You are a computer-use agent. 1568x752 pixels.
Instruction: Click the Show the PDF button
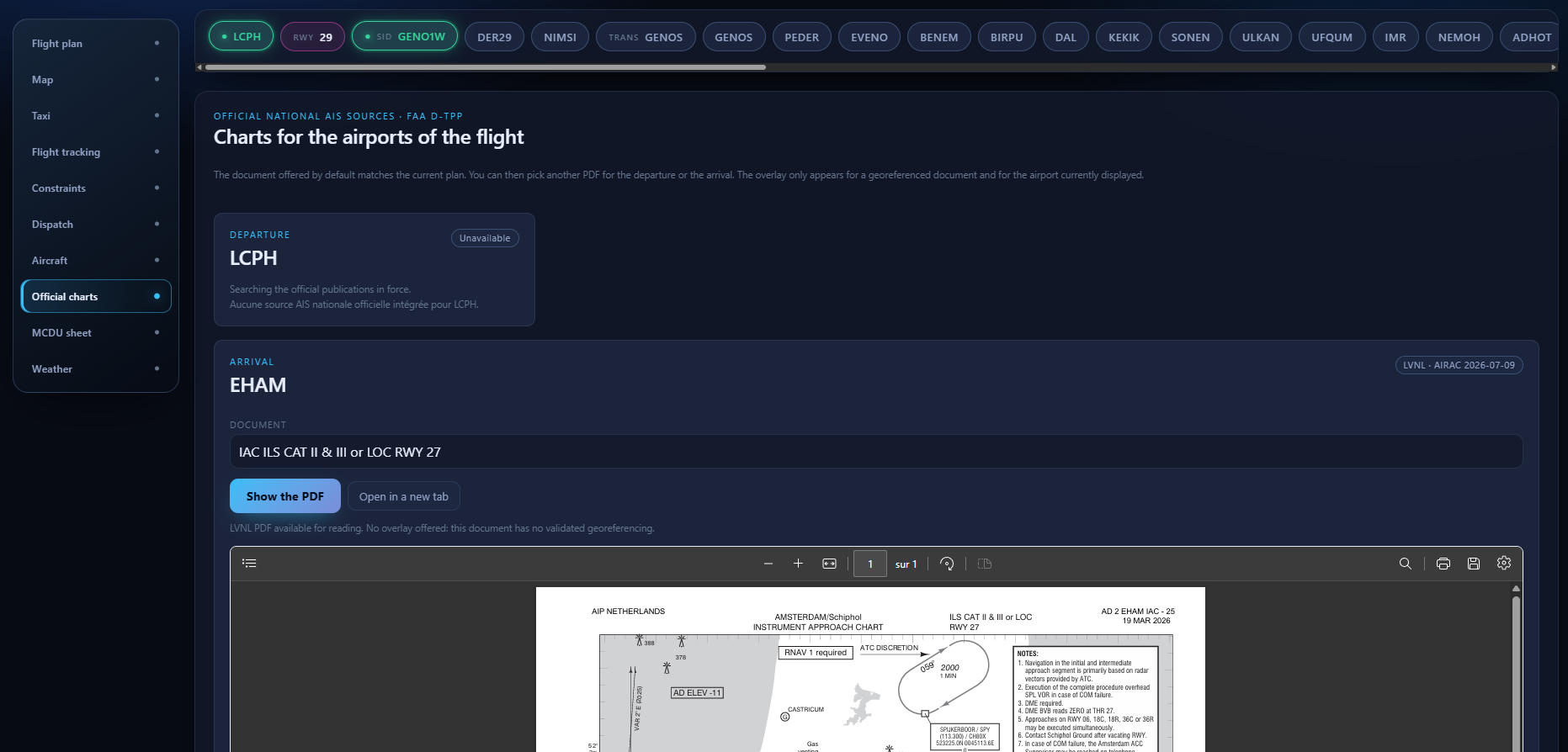point(285,496)
